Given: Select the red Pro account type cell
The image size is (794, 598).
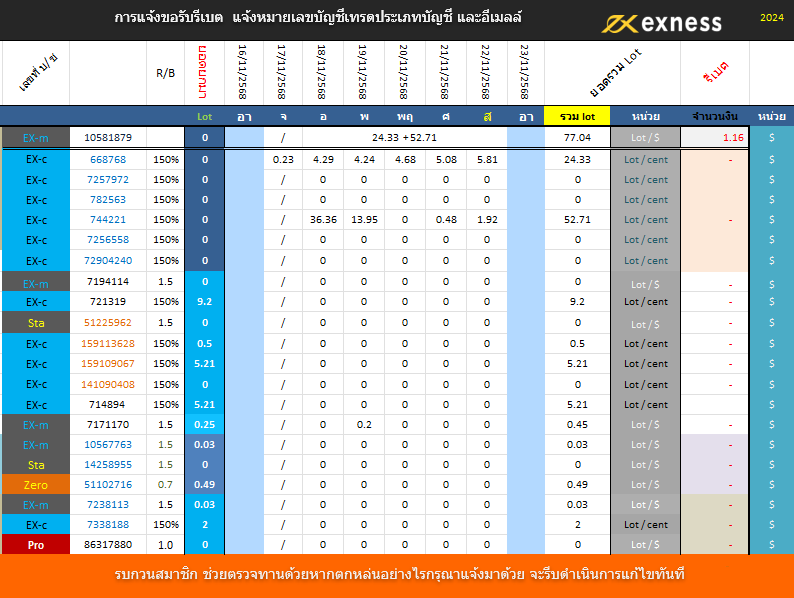Looking at the screenshot, I should (35, 545).
